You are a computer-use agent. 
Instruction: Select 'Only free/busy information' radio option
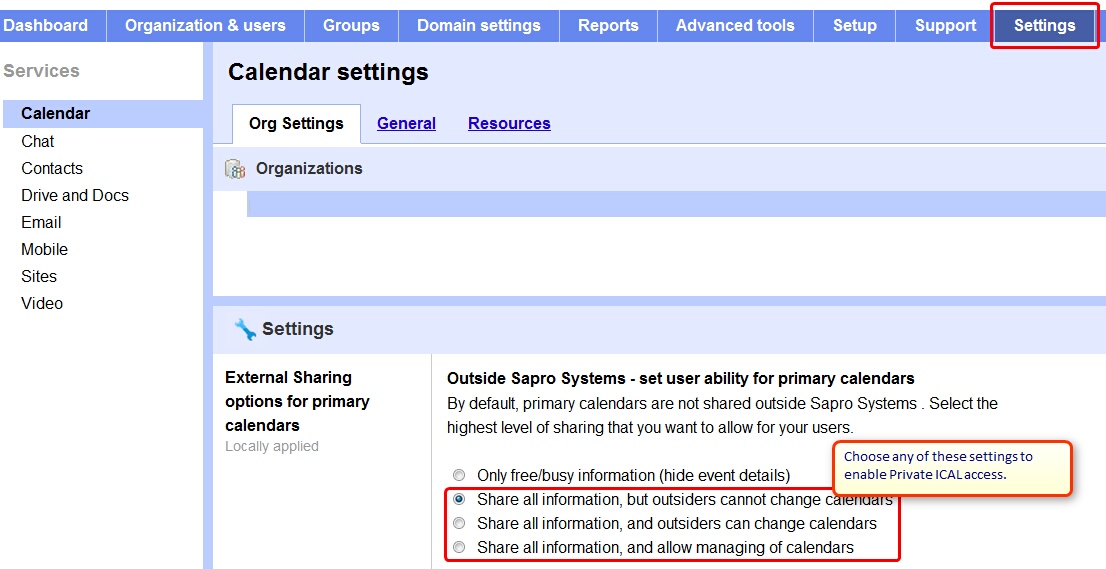coord(459,475)
